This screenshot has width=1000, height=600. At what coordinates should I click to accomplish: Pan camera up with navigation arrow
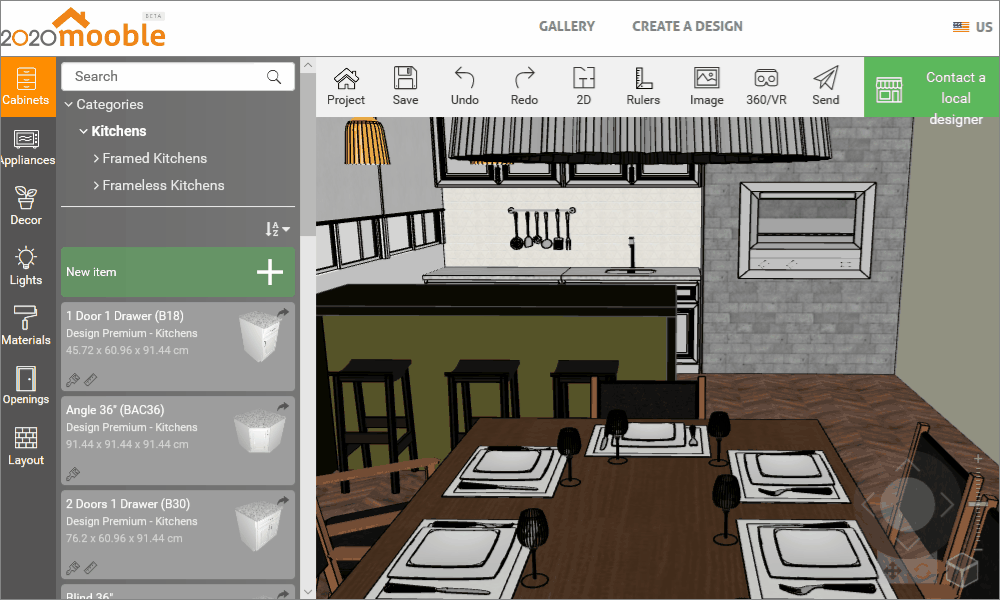tap(908, 465)
